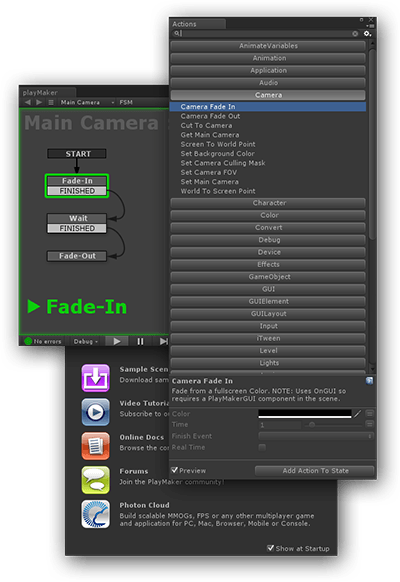Open the FSM selector dropdown
The width and height of the screenshot is (400, 582).
pyautogui.click(x=126, y=102)
